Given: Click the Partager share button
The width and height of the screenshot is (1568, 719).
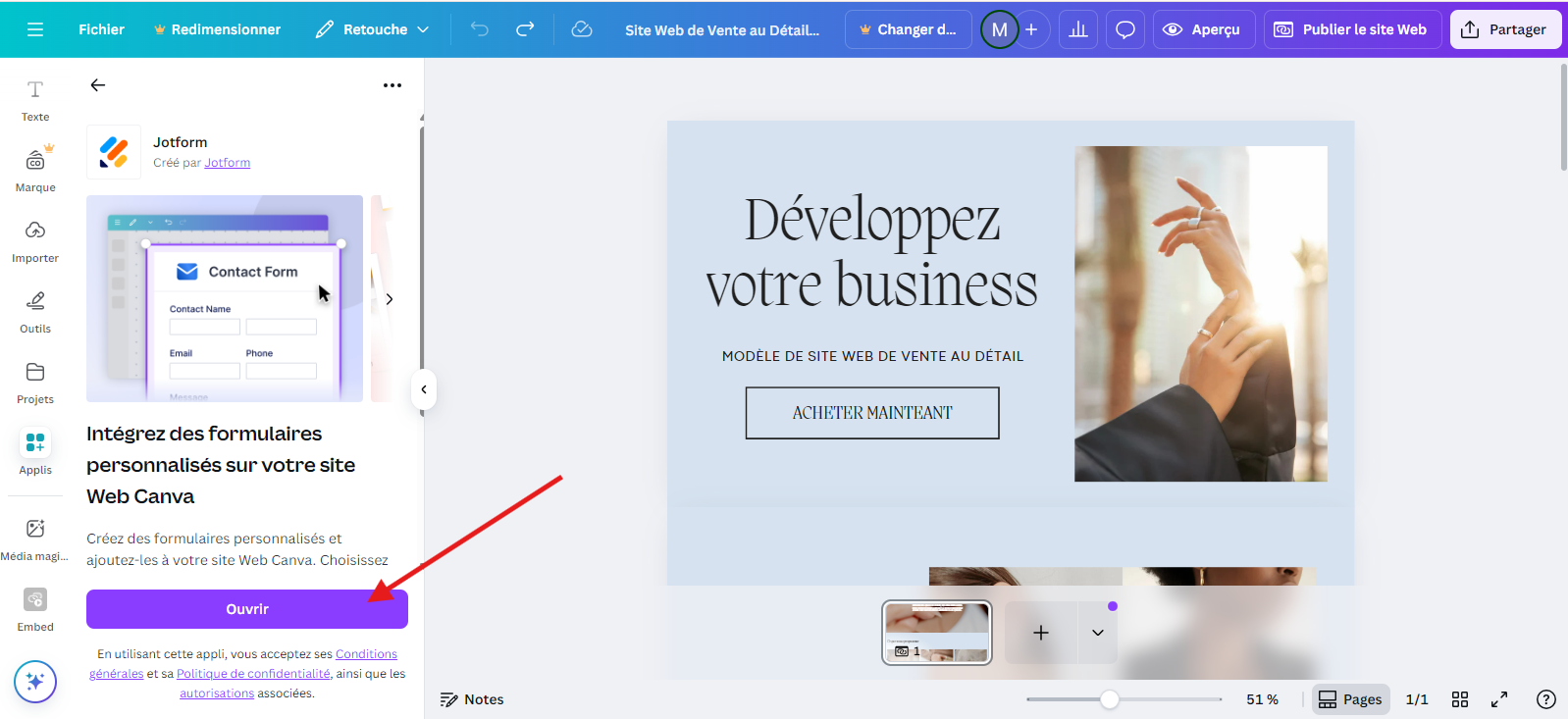Looking at the screenshot, I should [x=1506, y=29].
